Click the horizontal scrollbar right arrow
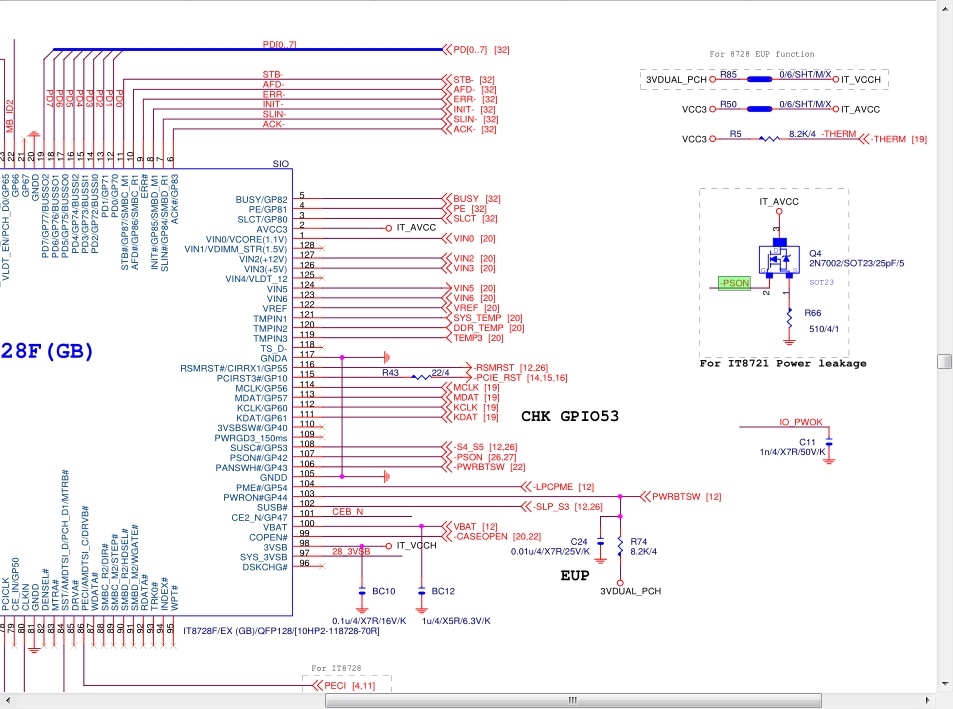Viewport: 953px width, 709px height. tap(927, 700)
